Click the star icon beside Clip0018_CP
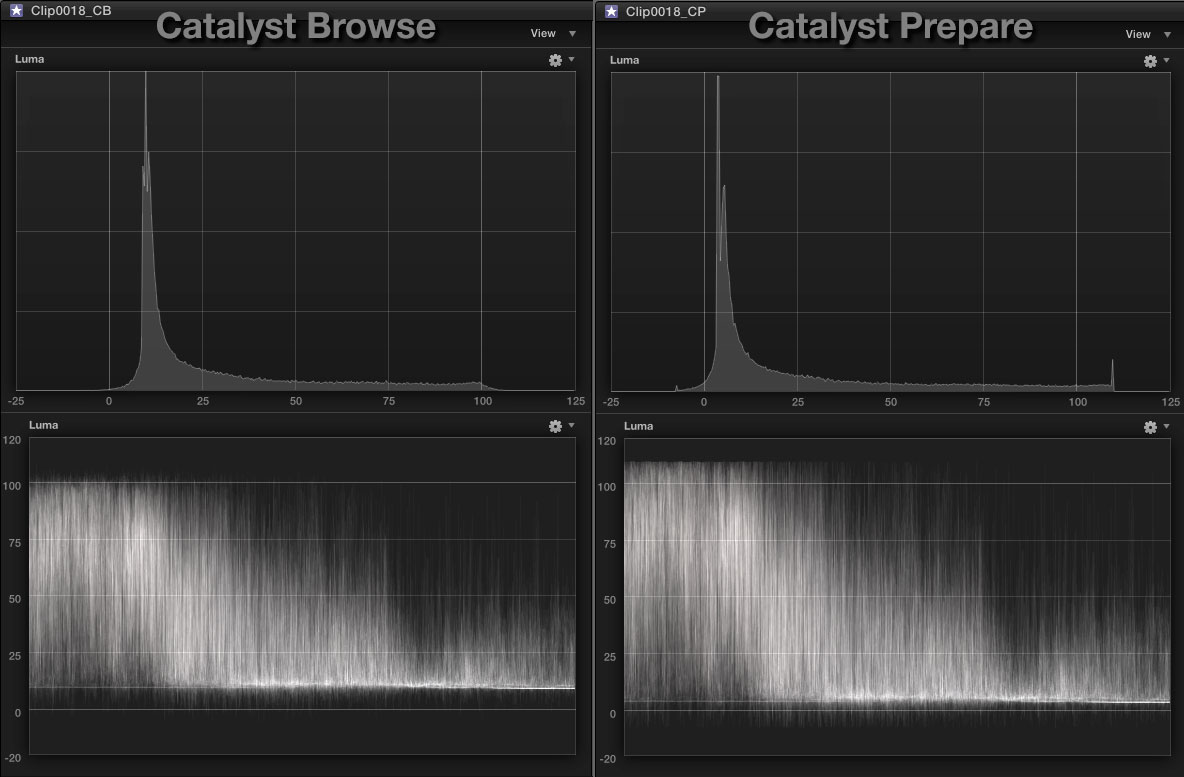Image resolution: width=1184 pixels, height=777 pixels. [612, 11]
